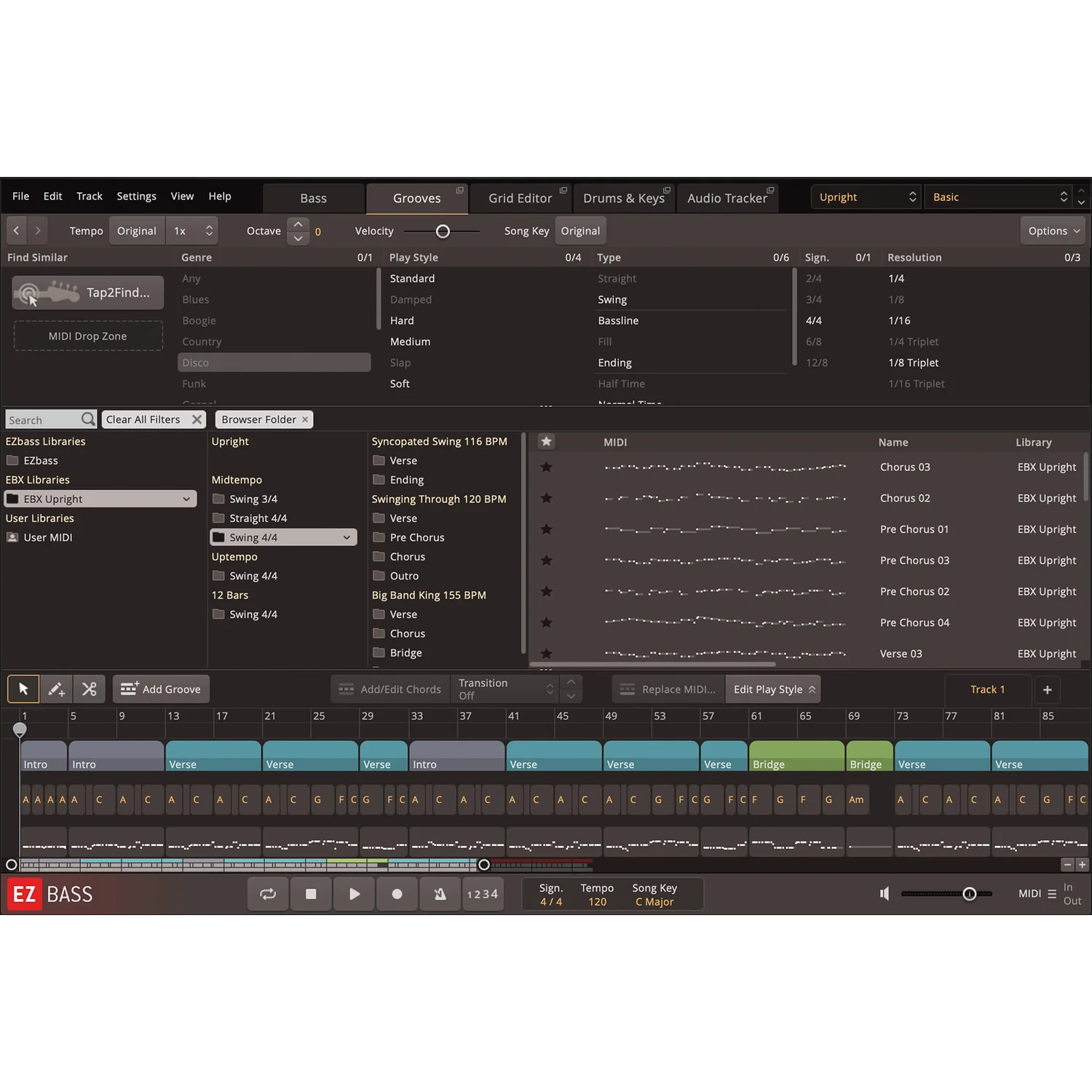Favorite the Pre Chorus 01 groove

pos(546,529)
